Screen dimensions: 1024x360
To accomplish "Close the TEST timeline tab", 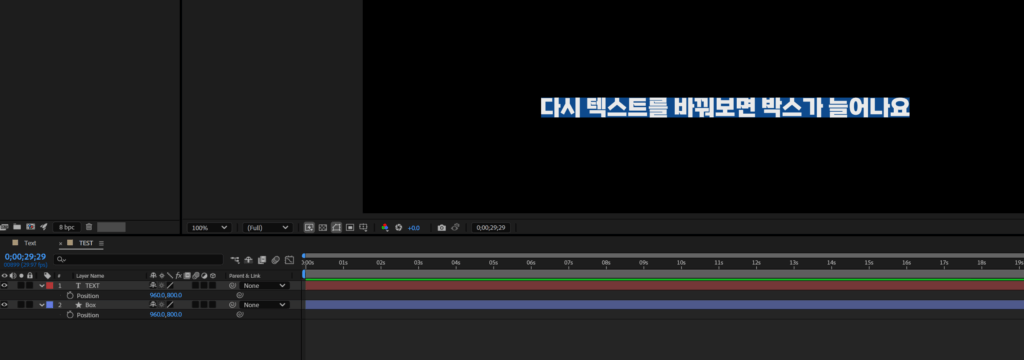I will 60,243.
